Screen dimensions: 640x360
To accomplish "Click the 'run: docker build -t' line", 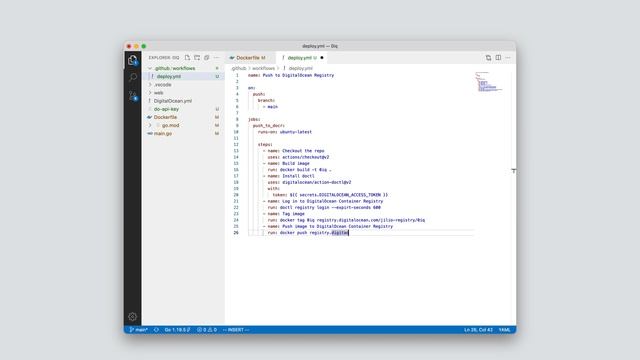I will click(x=300, y=170).
